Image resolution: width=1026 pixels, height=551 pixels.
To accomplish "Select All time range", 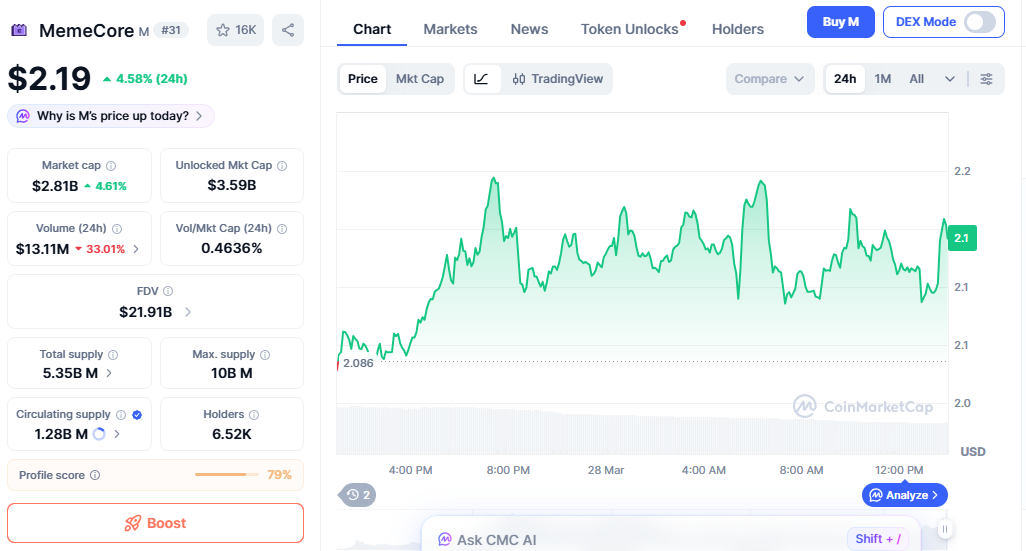I will click(917, 79).
